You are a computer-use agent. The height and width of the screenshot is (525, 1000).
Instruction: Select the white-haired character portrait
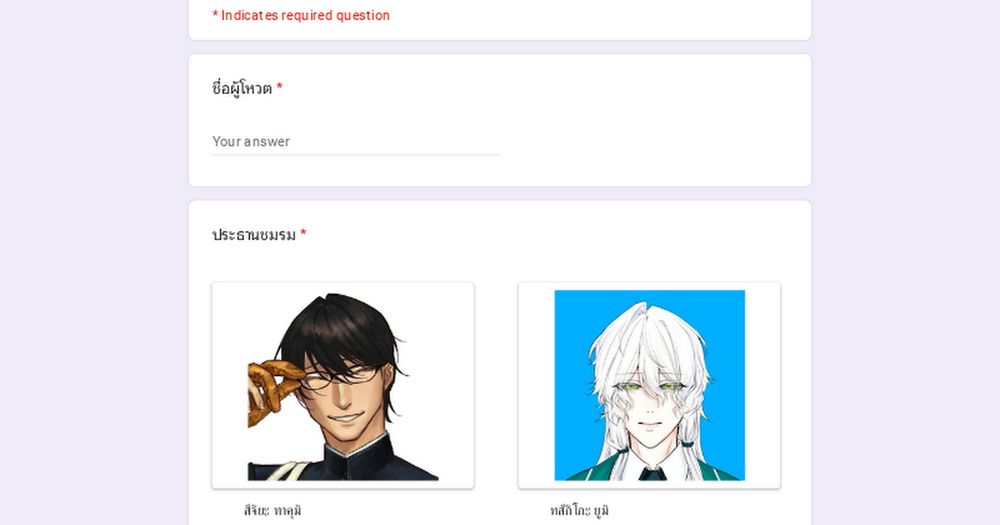coord(649,385)
